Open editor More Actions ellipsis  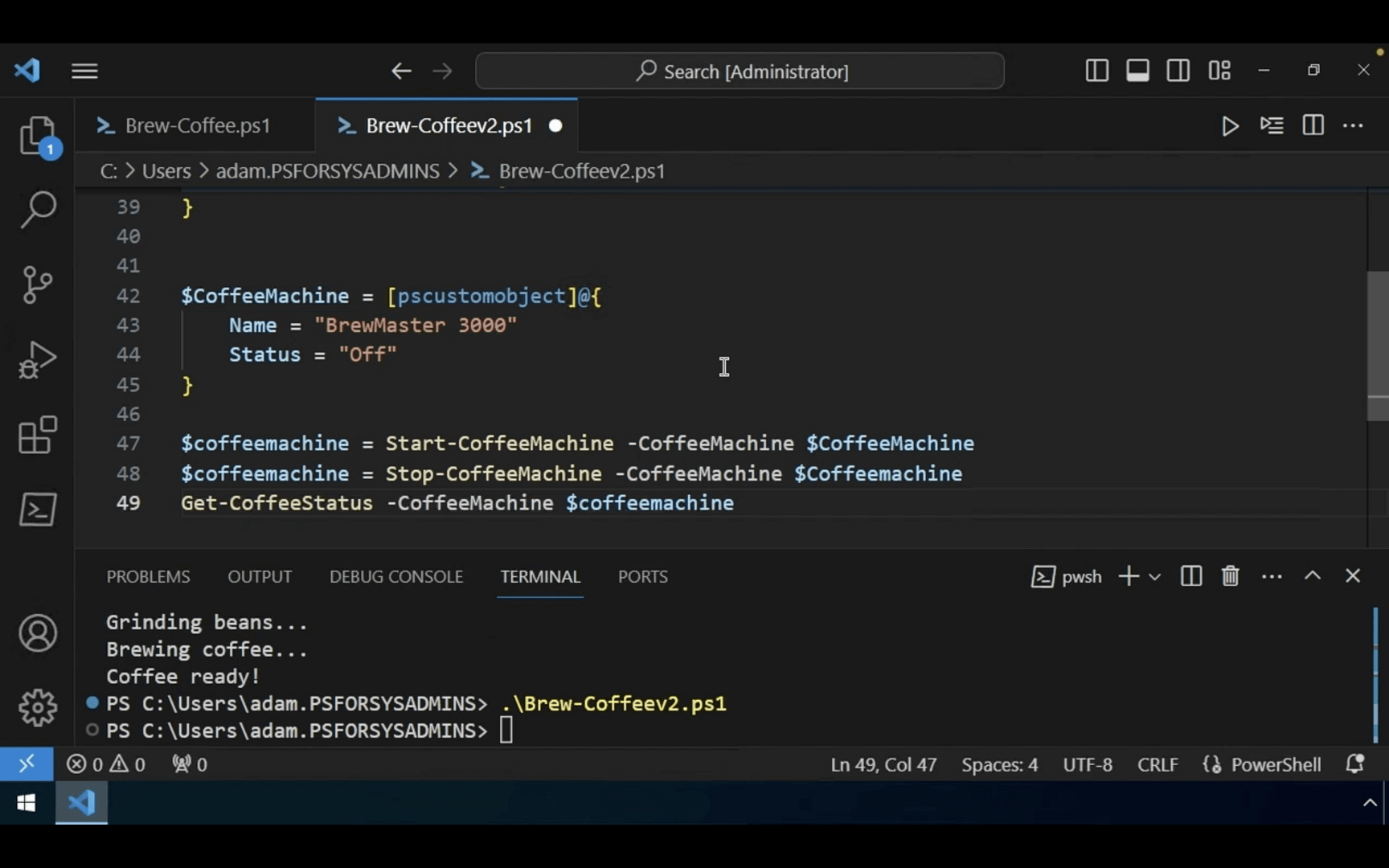click(1354, 125)
